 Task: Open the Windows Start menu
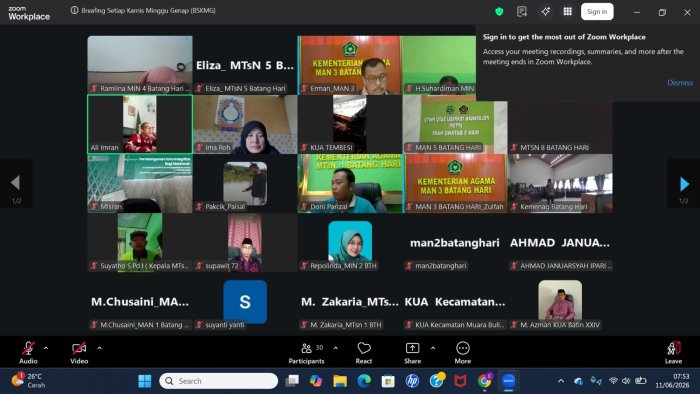[145, 381]
